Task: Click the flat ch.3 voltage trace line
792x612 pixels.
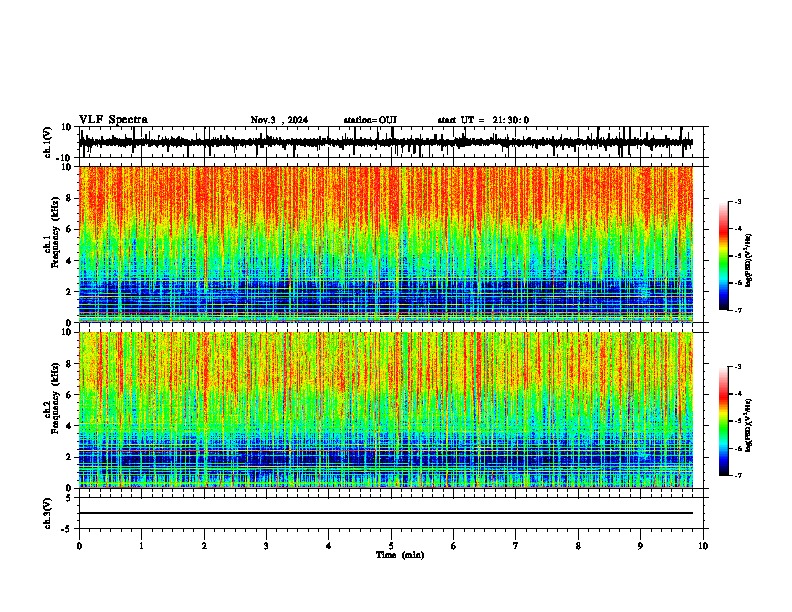Action: (386, 513)
